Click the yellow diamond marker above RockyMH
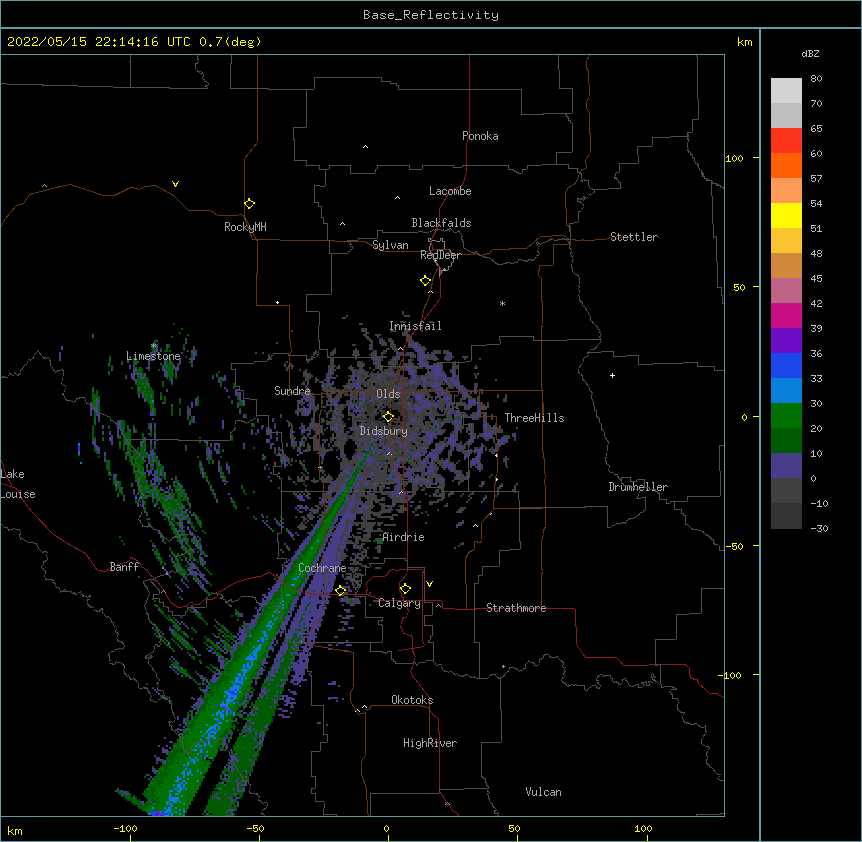The width and height of the screenshot is (862, 842). 249,204
